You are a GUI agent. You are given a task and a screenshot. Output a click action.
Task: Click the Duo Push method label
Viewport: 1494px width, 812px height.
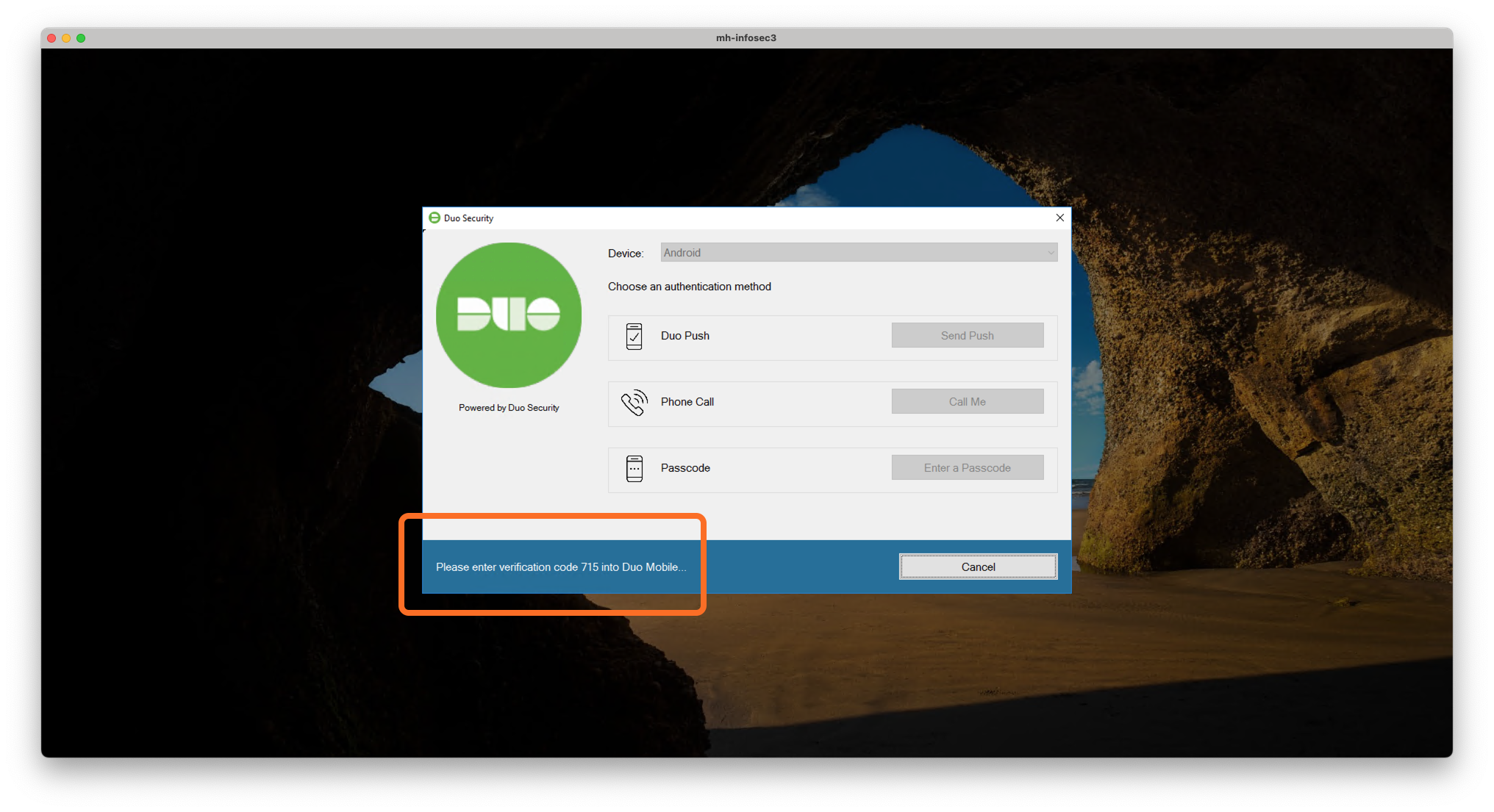(685, 336)
